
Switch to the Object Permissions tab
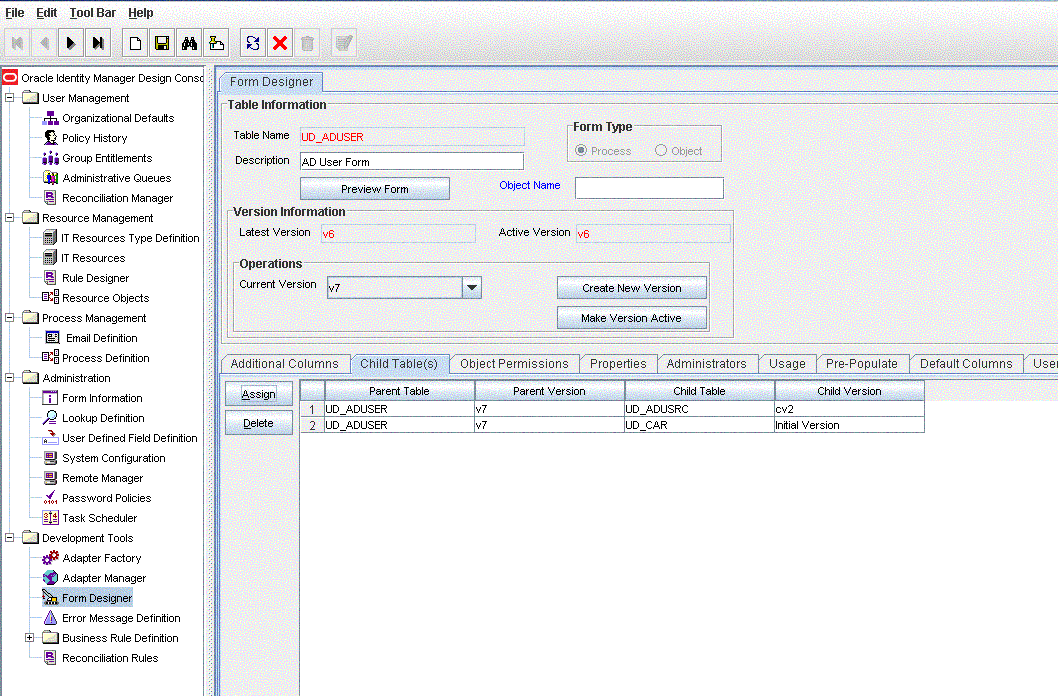(514, 364)
